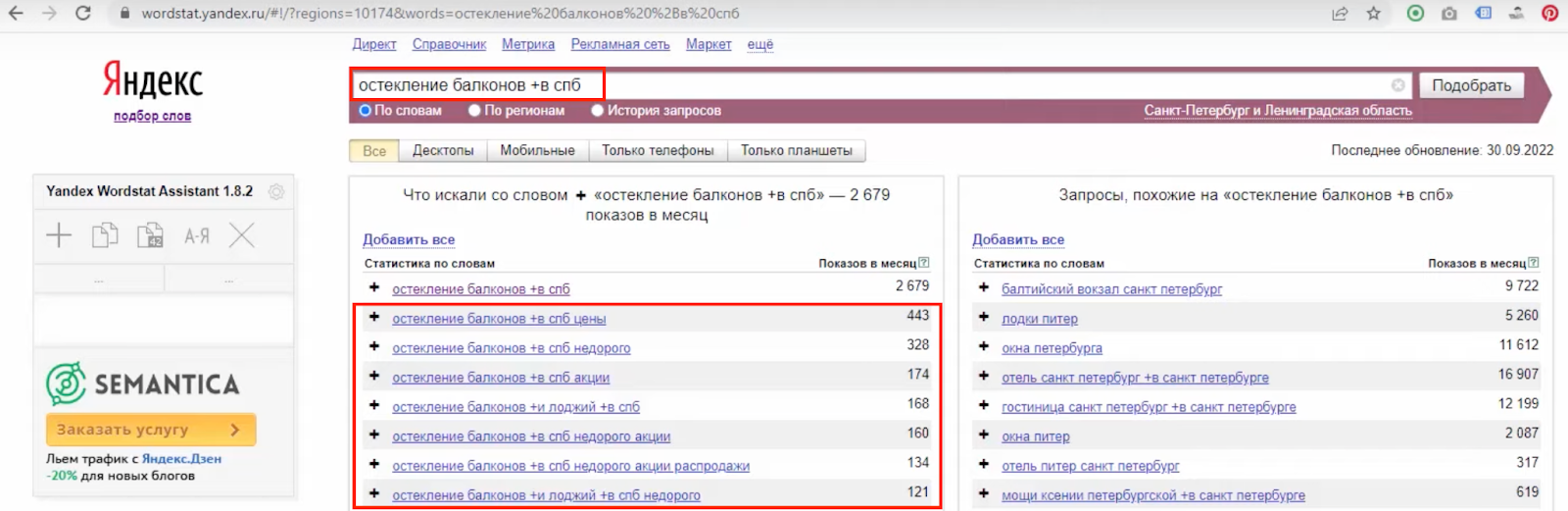Switch to the 'Десктопы' device tab

(443, 150)
